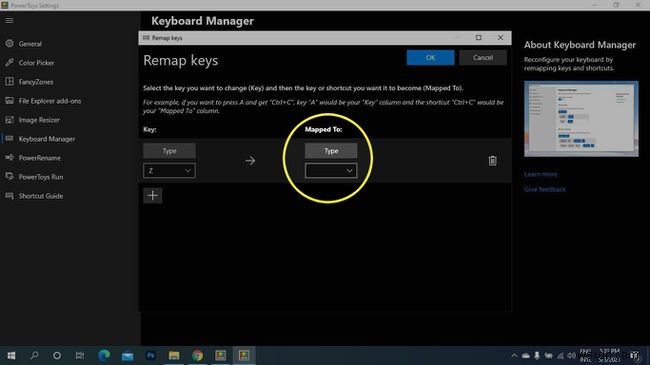Open network status tray icon

click(560, 355)
